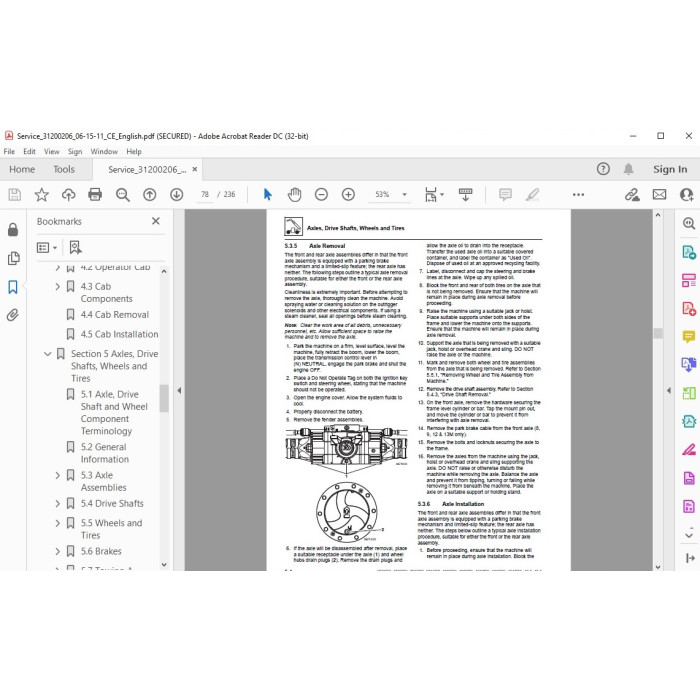Open the 4.5 Cab Installation bookmark
This screenshot has height=700, width=700.
pos(119,334)
